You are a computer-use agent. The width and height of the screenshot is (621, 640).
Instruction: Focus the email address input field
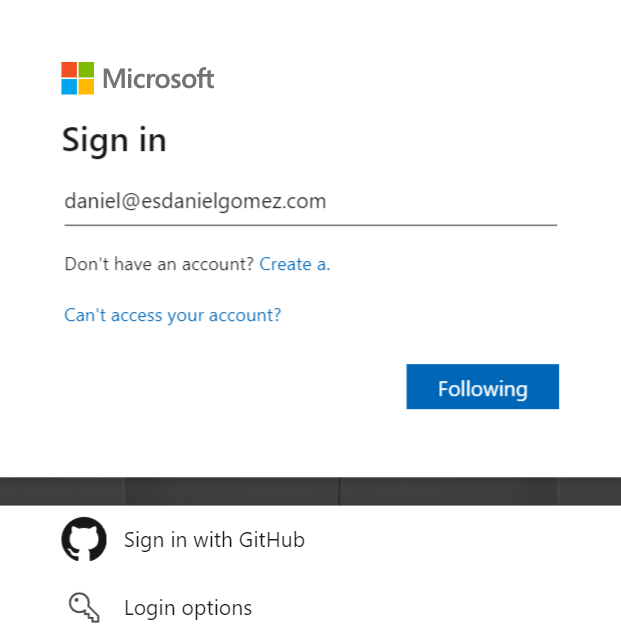(x=310, y=201)
